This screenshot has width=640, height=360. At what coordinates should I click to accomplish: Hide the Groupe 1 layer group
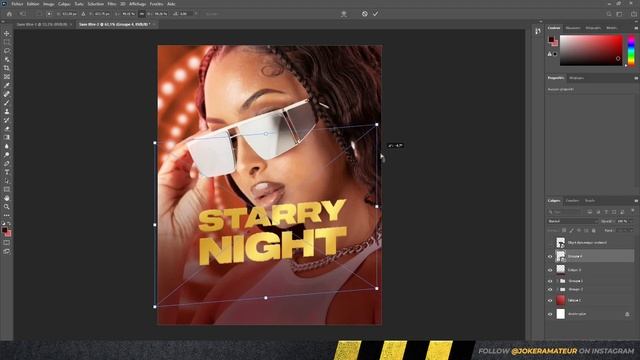(x=550, y=281)
